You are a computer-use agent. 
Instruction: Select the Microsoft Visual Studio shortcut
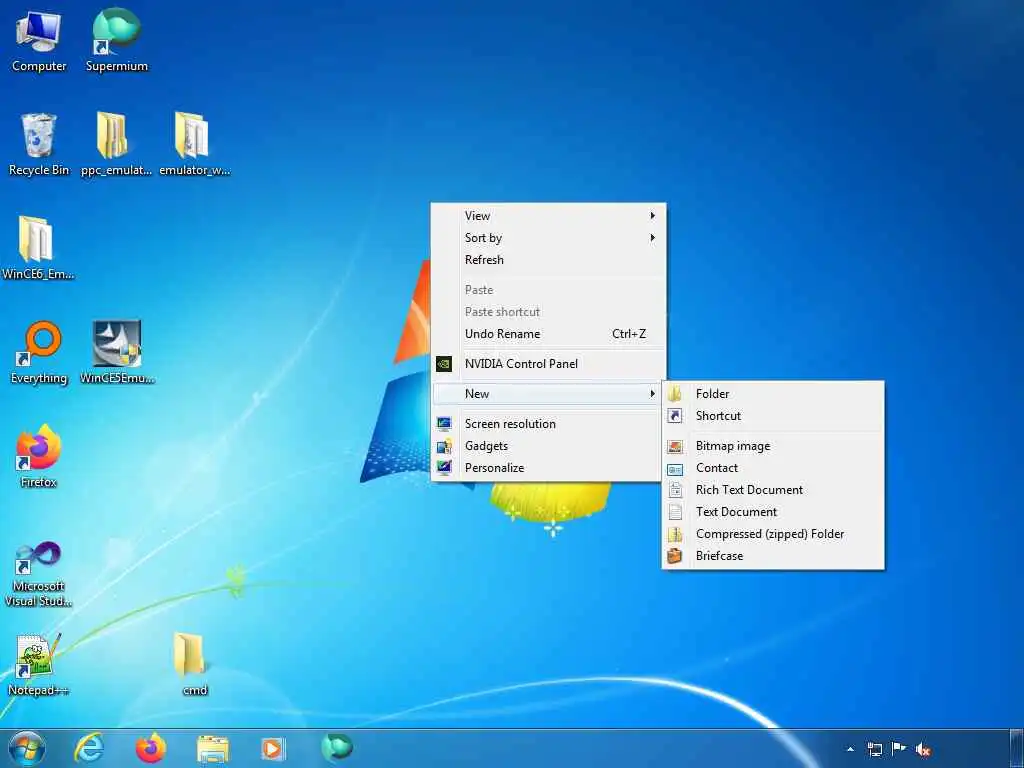39,575
